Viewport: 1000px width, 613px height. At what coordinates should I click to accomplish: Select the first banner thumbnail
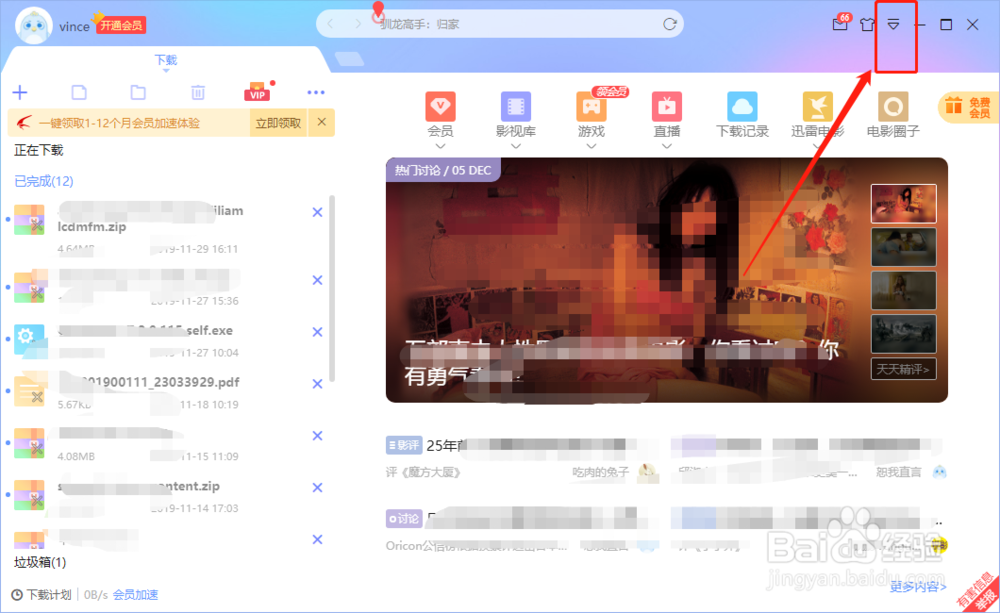[904, 203]
